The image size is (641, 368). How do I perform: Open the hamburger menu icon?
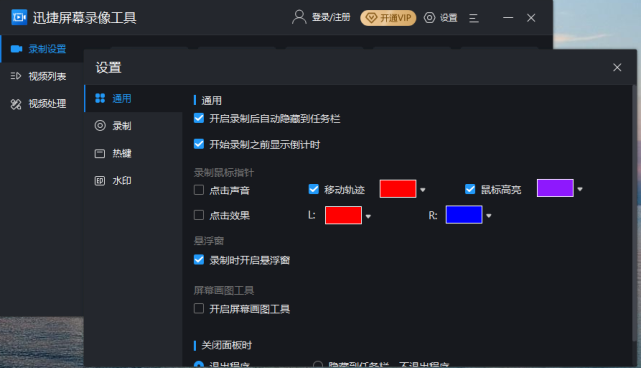[474, 18]
